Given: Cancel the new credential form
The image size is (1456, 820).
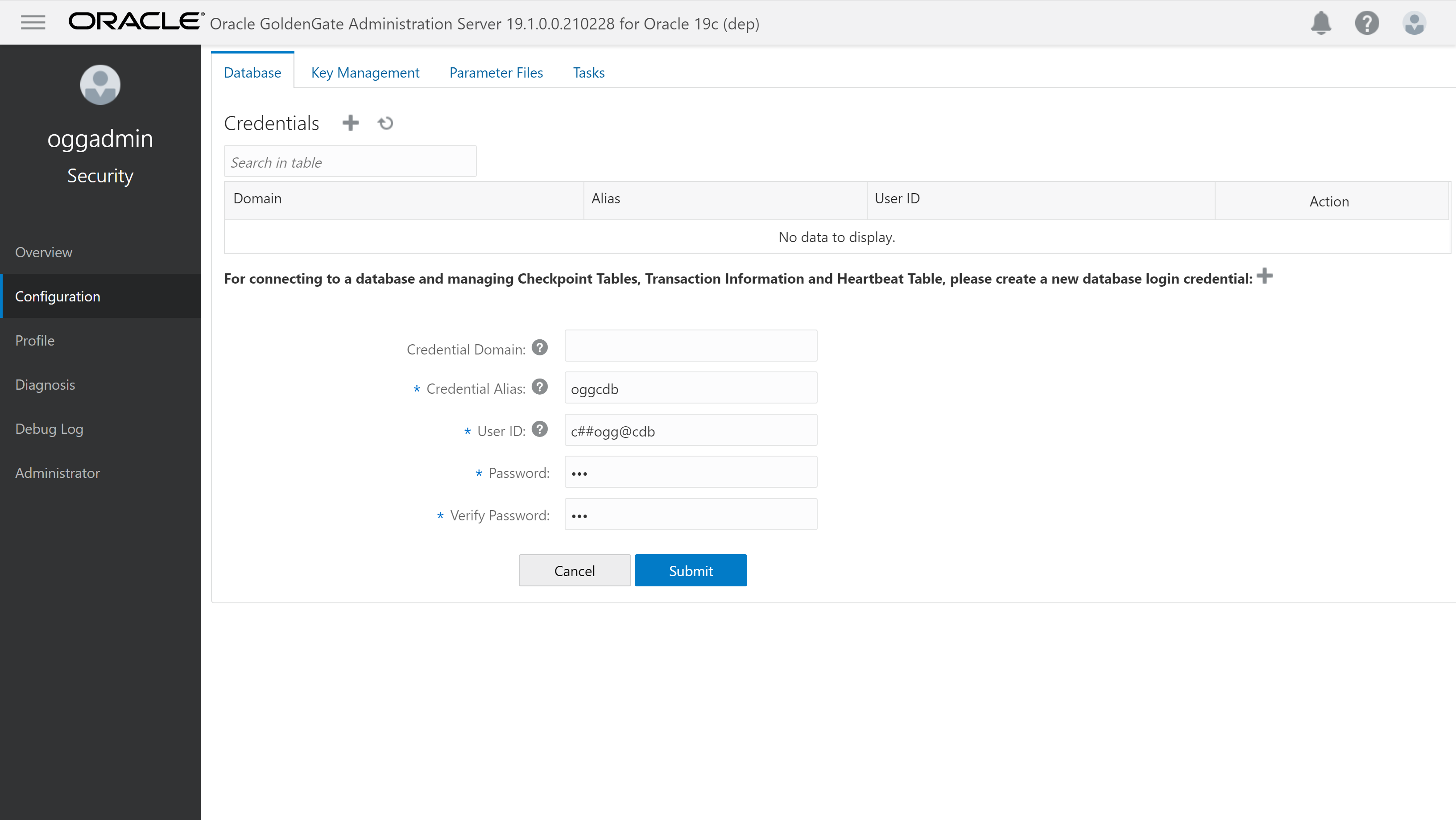Looking at the screenshot, I should (574, 570).
